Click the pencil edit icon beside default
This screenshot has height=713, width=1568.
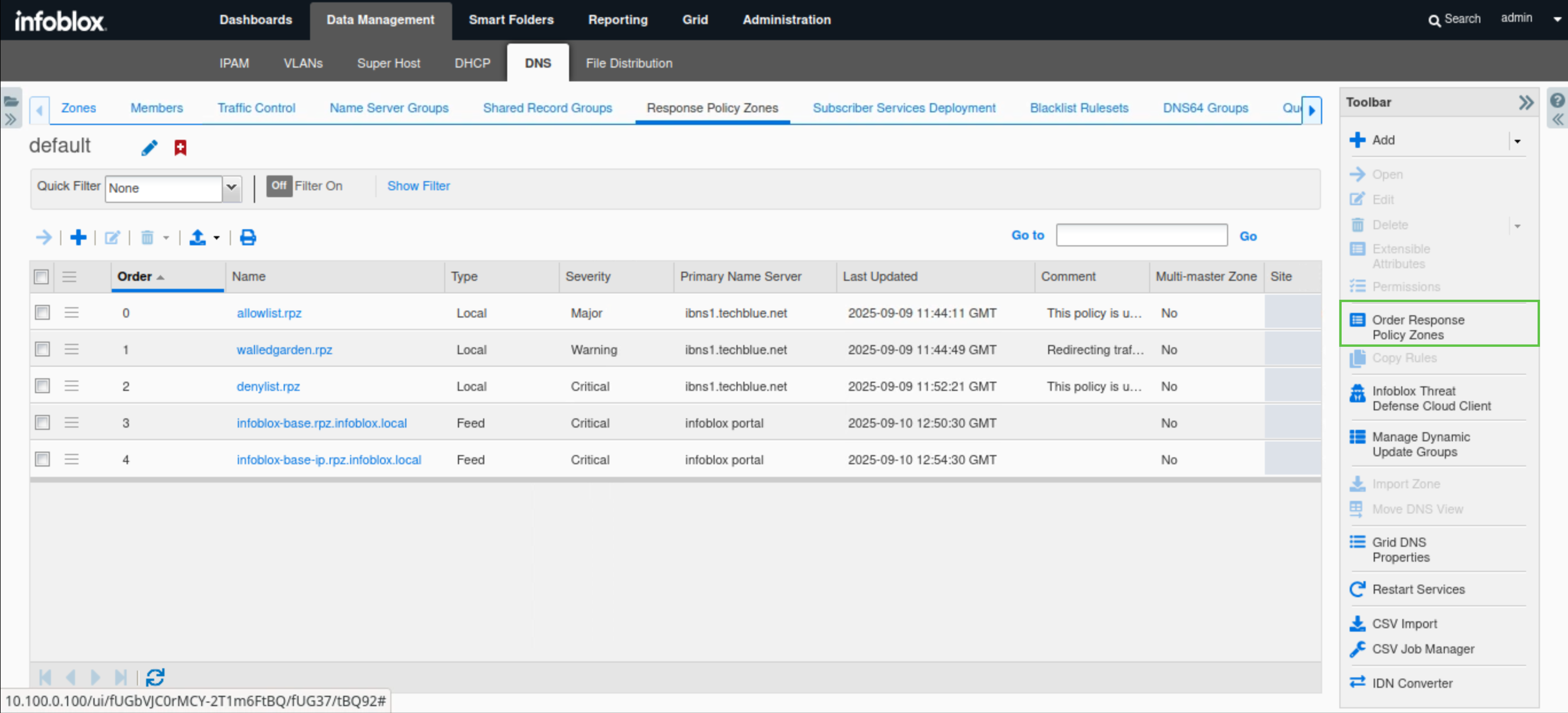tap(149, 147)
